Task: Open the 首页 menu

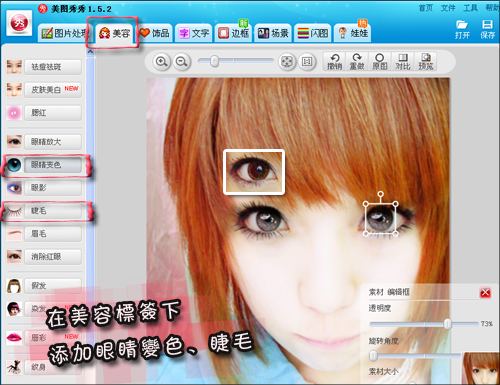Action: click(x=426, y=8)
